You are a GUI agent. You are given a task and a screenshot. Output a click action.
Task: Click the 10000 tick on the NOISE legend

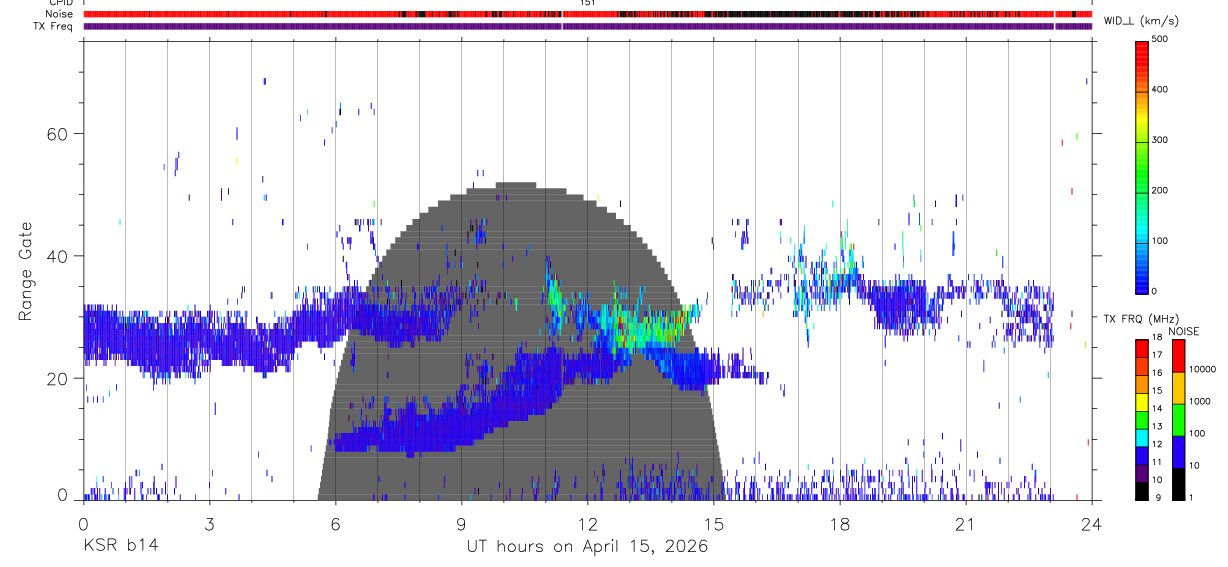click(x=1202, y=369)
